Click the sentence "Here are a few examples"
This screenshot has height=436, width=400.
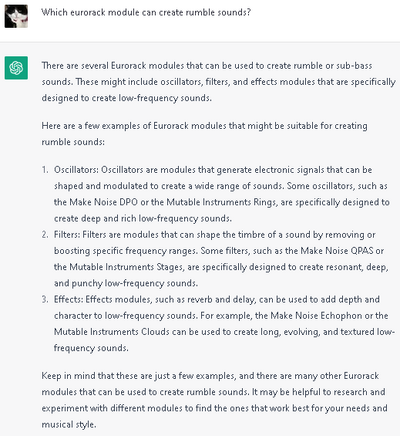click(x=204, y=134)
